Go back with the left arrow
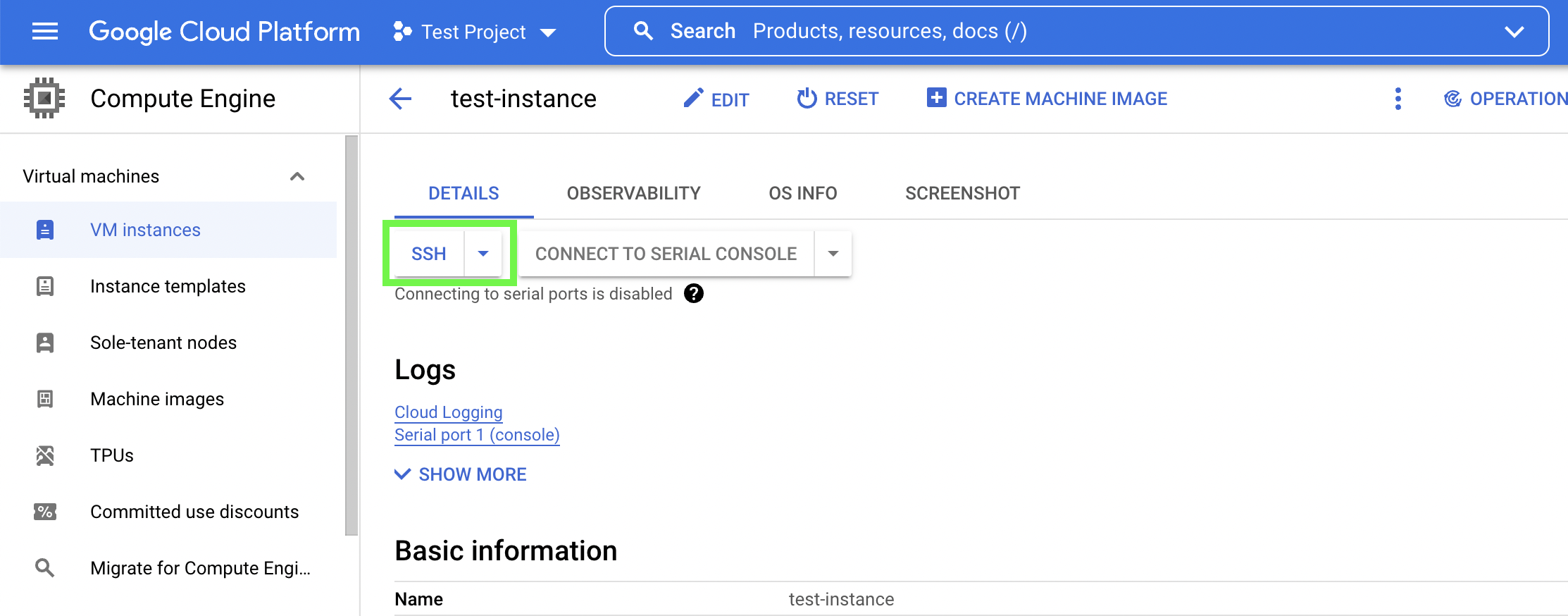Image resolution: width=1568 pixels, height=616 pixels. click(400, 99)
